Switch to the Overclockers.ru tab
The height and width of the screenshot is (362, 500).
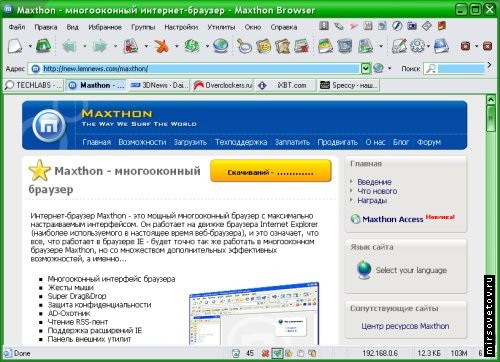coord(222,85)
